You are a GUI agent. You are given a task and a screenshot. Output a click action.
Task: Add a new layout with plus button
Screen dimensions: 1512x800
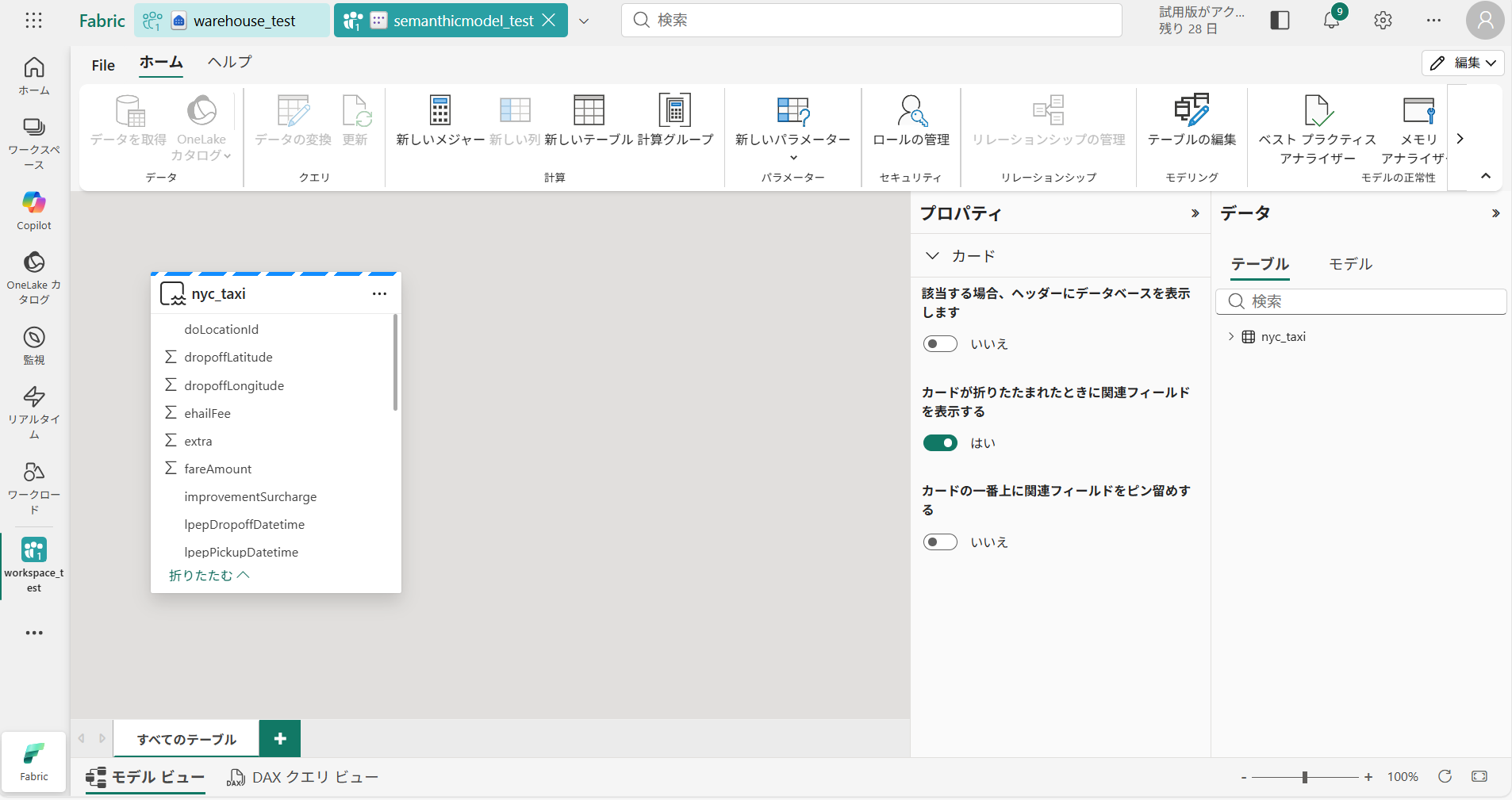[280, 739]
